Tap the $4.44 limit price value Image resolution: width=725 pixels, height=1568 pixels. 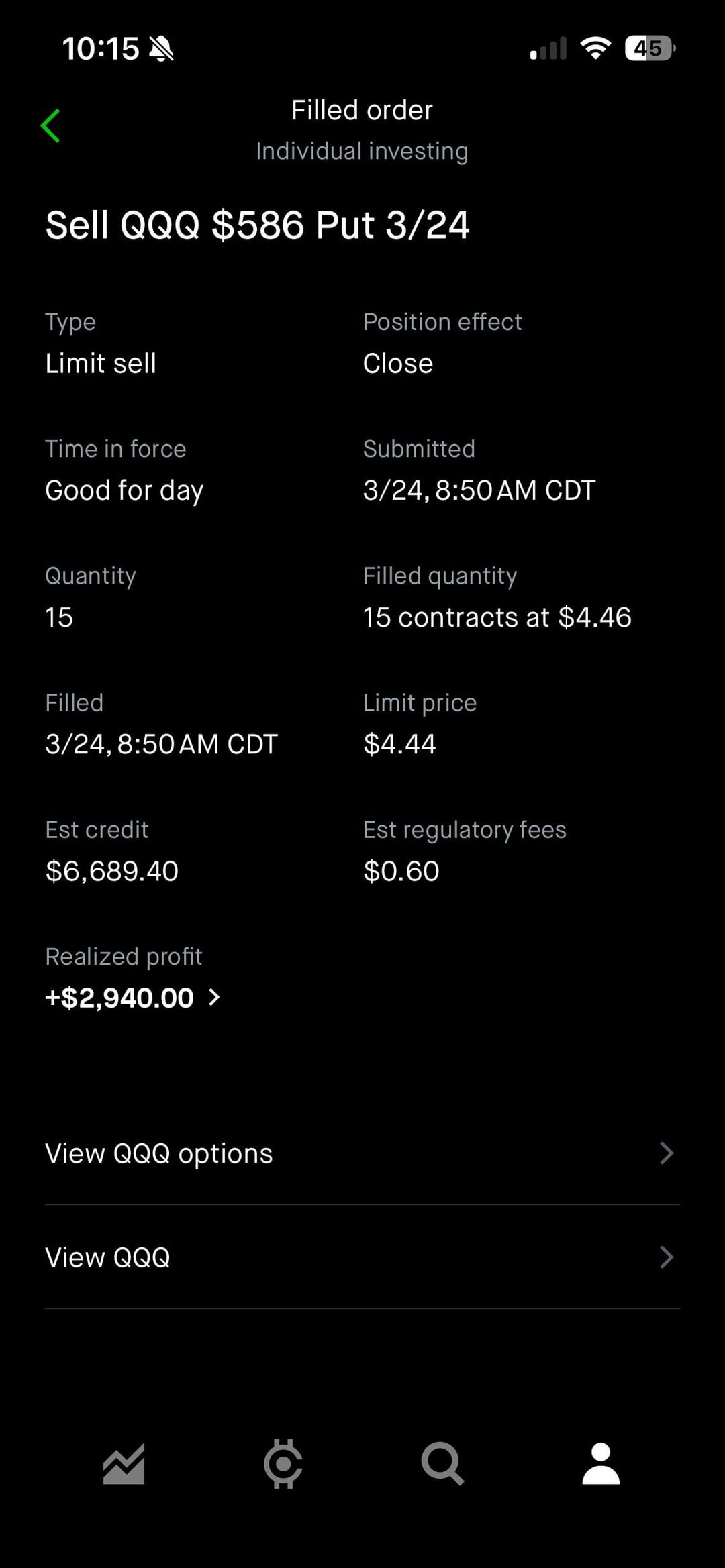tap(399, 744)
